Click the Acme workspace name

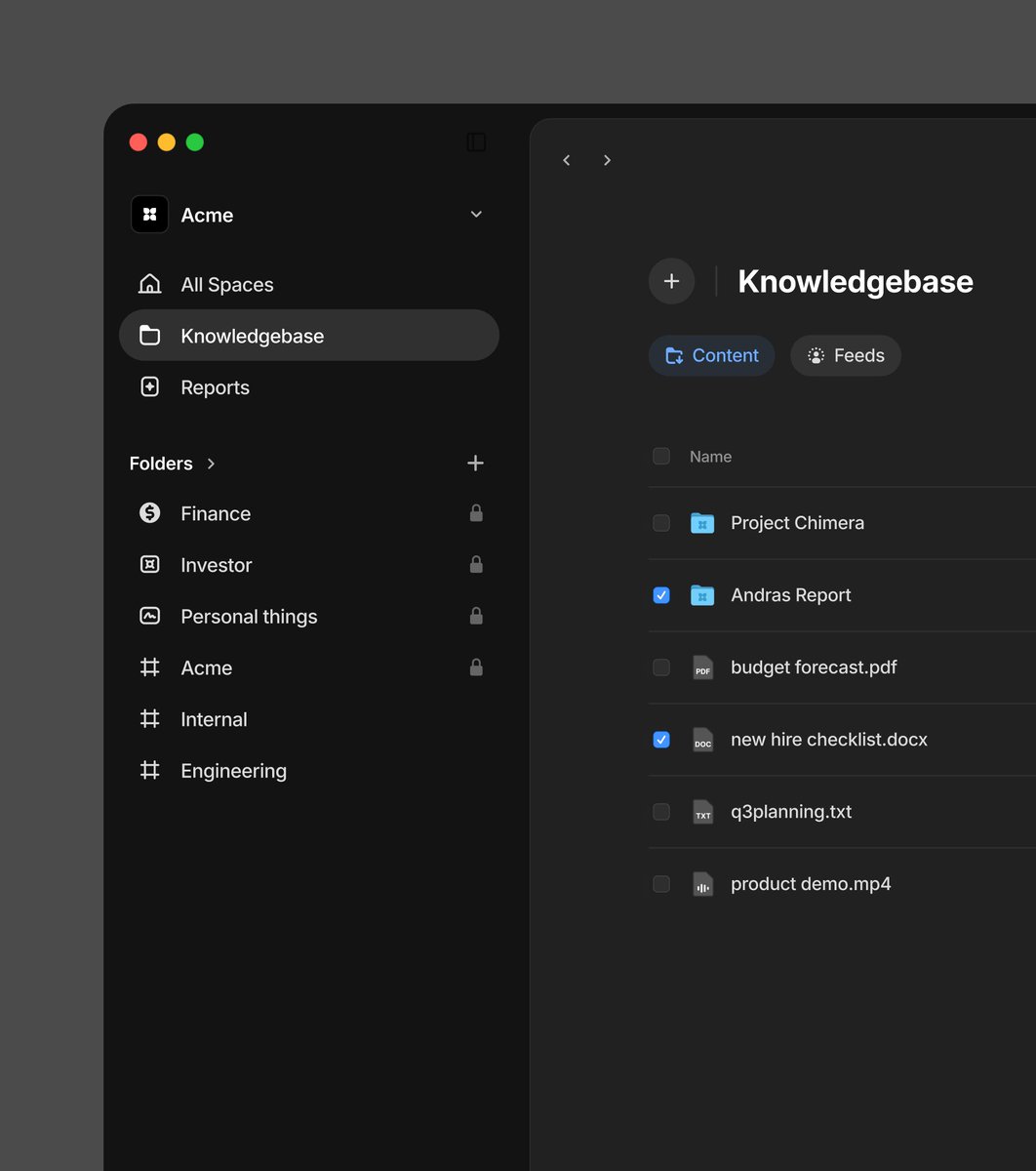pos(207,216)
